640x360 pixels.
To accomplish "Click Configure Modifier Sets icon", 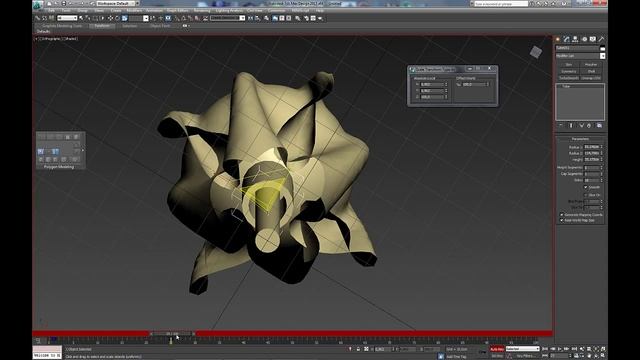I will coord(599,125).
